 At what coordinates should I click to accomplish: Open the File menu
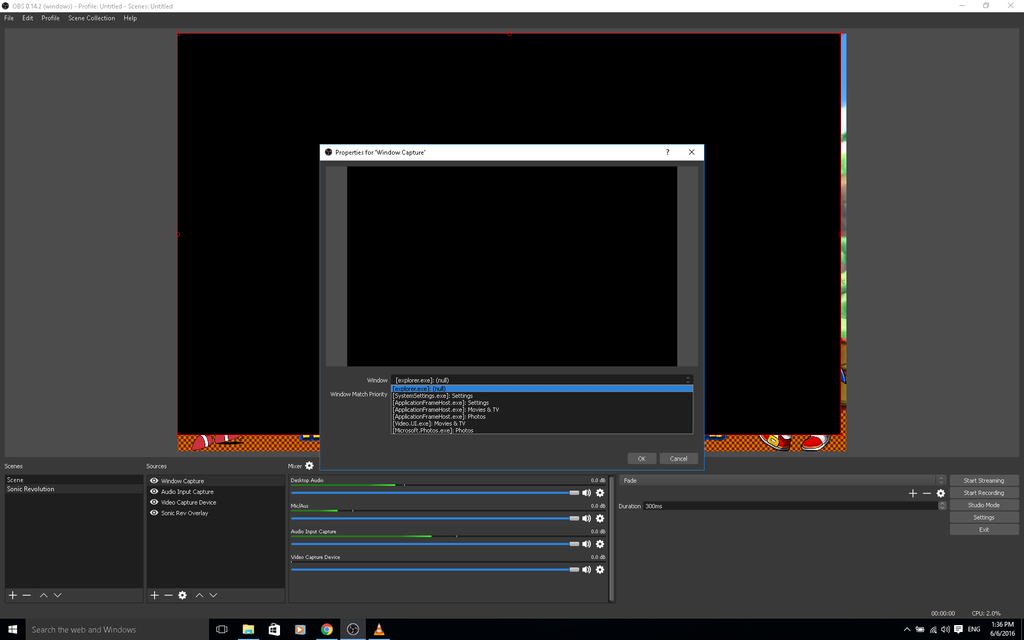click(x=9, y=18)
